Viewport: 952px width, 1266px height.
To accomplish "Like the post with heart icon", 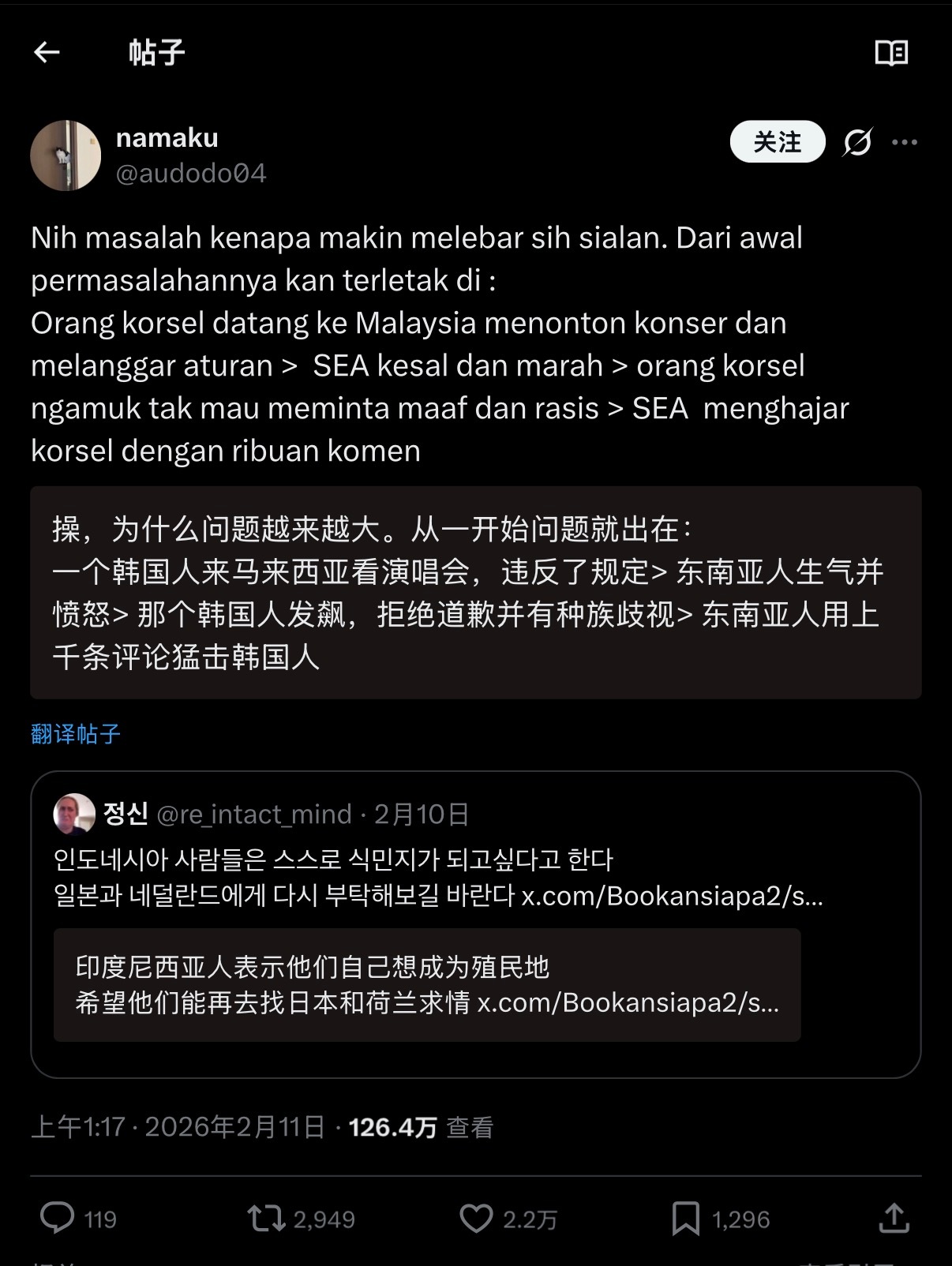I will (x=476, y=1218).
